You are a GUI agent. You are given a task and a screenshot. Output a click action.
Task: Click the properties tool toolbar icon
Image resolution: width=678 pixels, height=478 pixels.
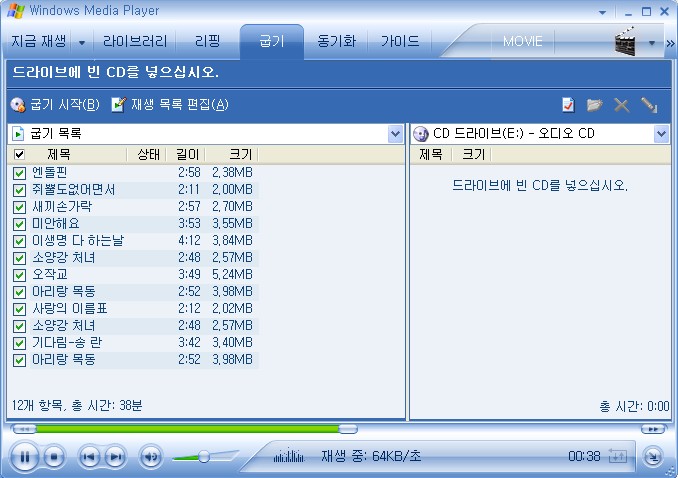coord(649,105)
